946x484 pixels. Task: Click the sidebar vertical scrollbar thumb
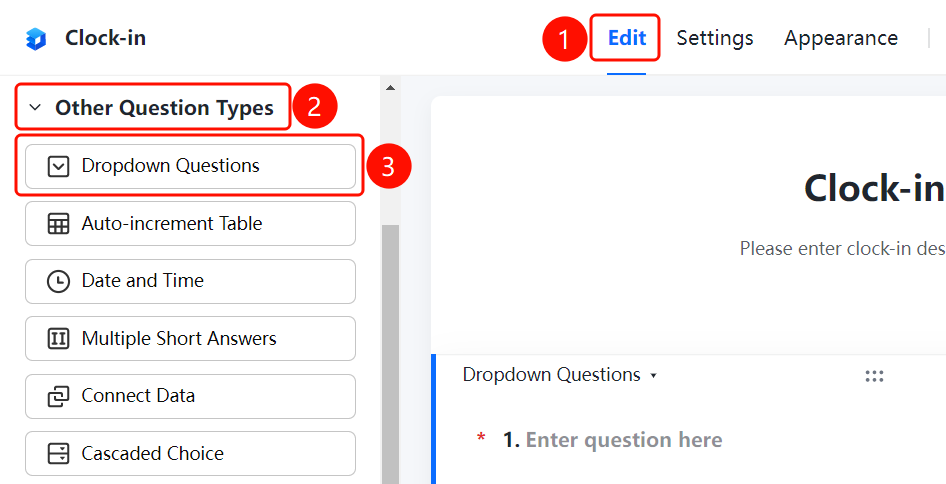point(390,354)
